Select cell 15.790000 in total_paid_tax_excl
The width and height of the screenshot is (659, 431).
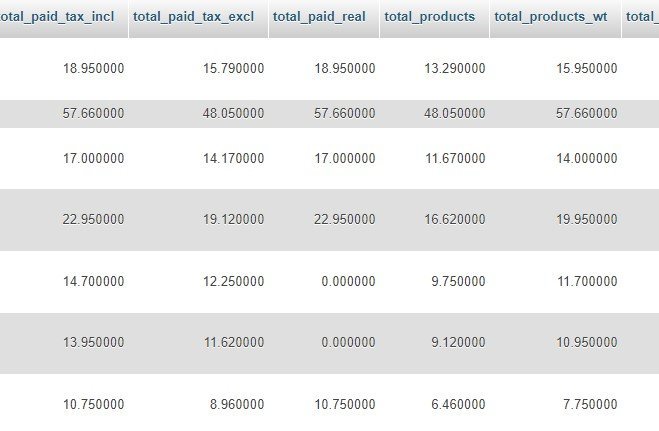coord(233,68)
